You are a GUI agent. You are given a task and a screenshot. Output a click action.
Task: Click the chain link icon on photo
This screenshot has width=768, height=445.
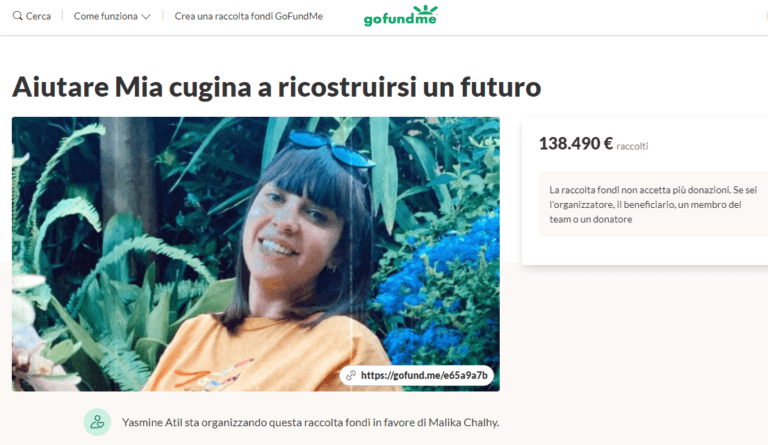pos(351,375)
